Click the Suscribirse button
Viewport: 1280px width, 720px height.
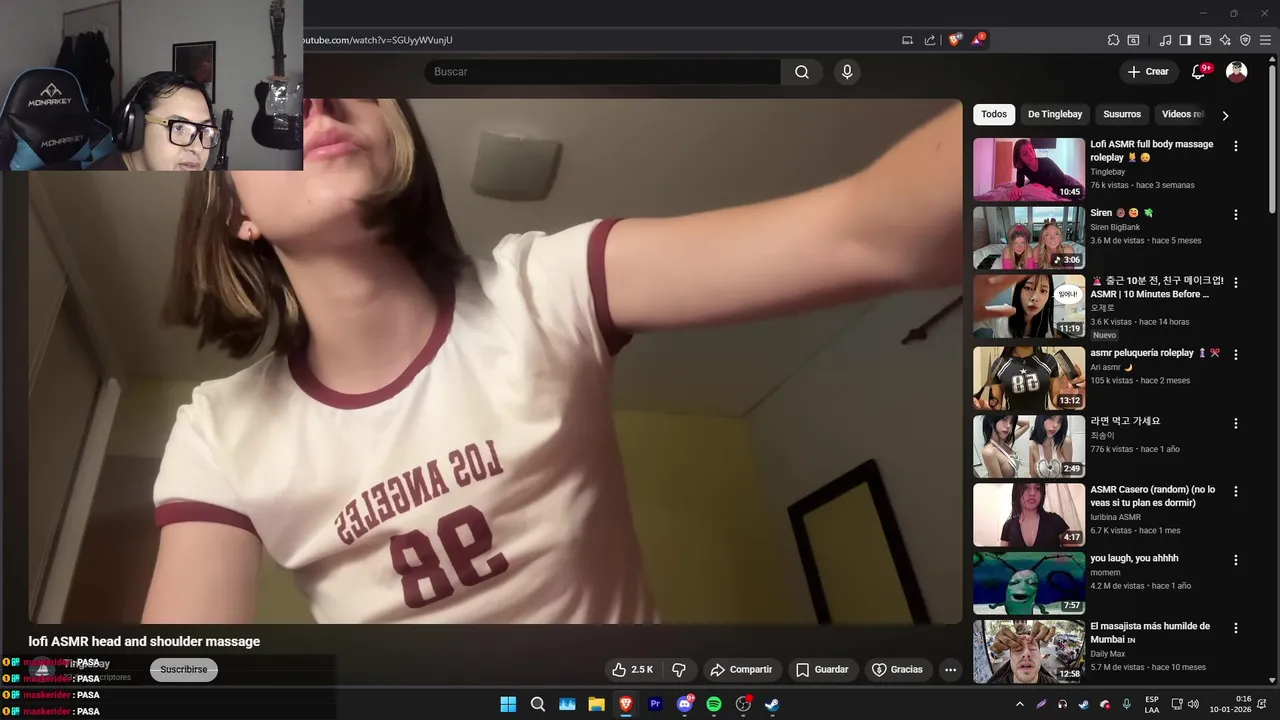pyautogui.click(x=184, y=670)
